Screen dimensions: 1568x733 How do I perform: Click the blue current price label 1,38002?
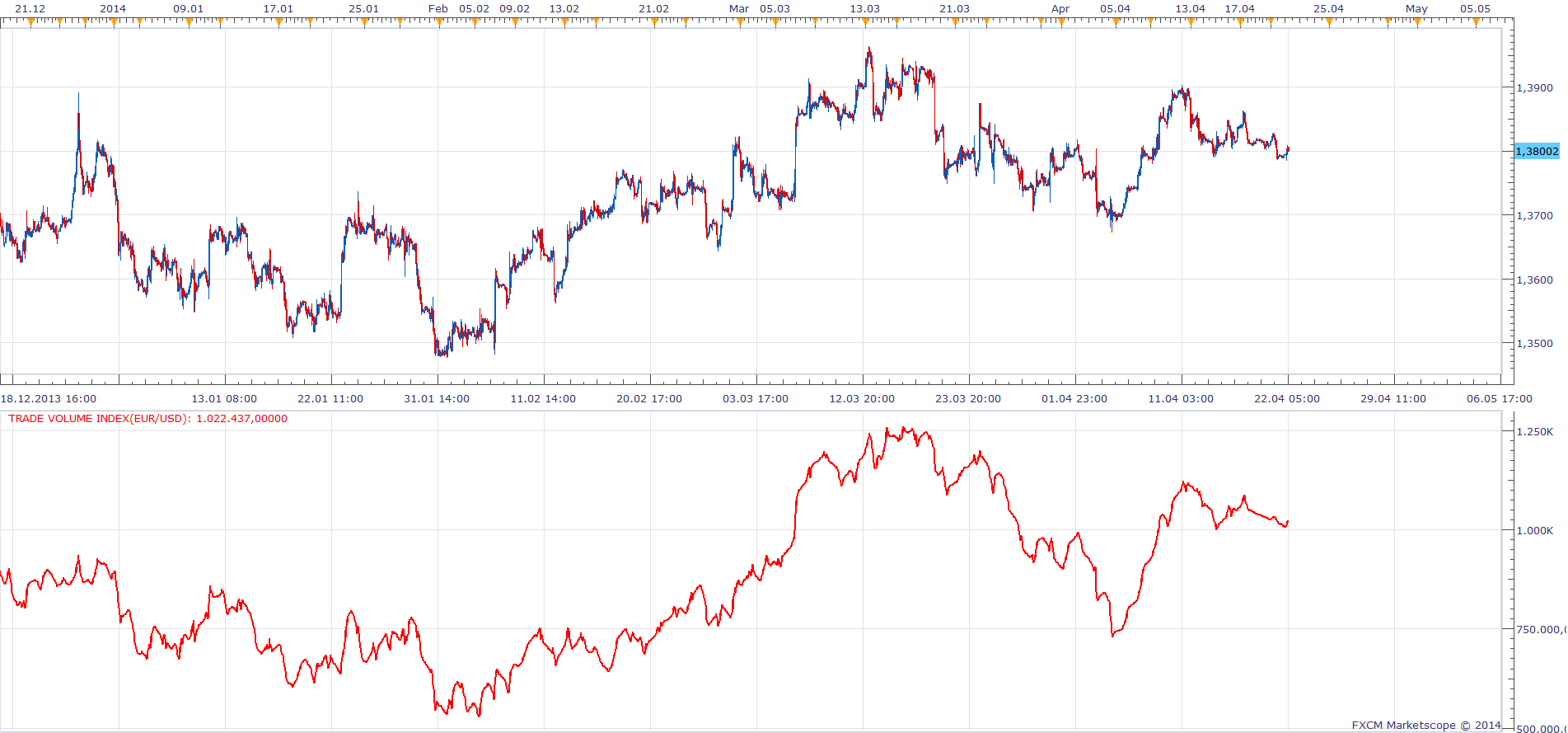click(x=1538, y=152)
